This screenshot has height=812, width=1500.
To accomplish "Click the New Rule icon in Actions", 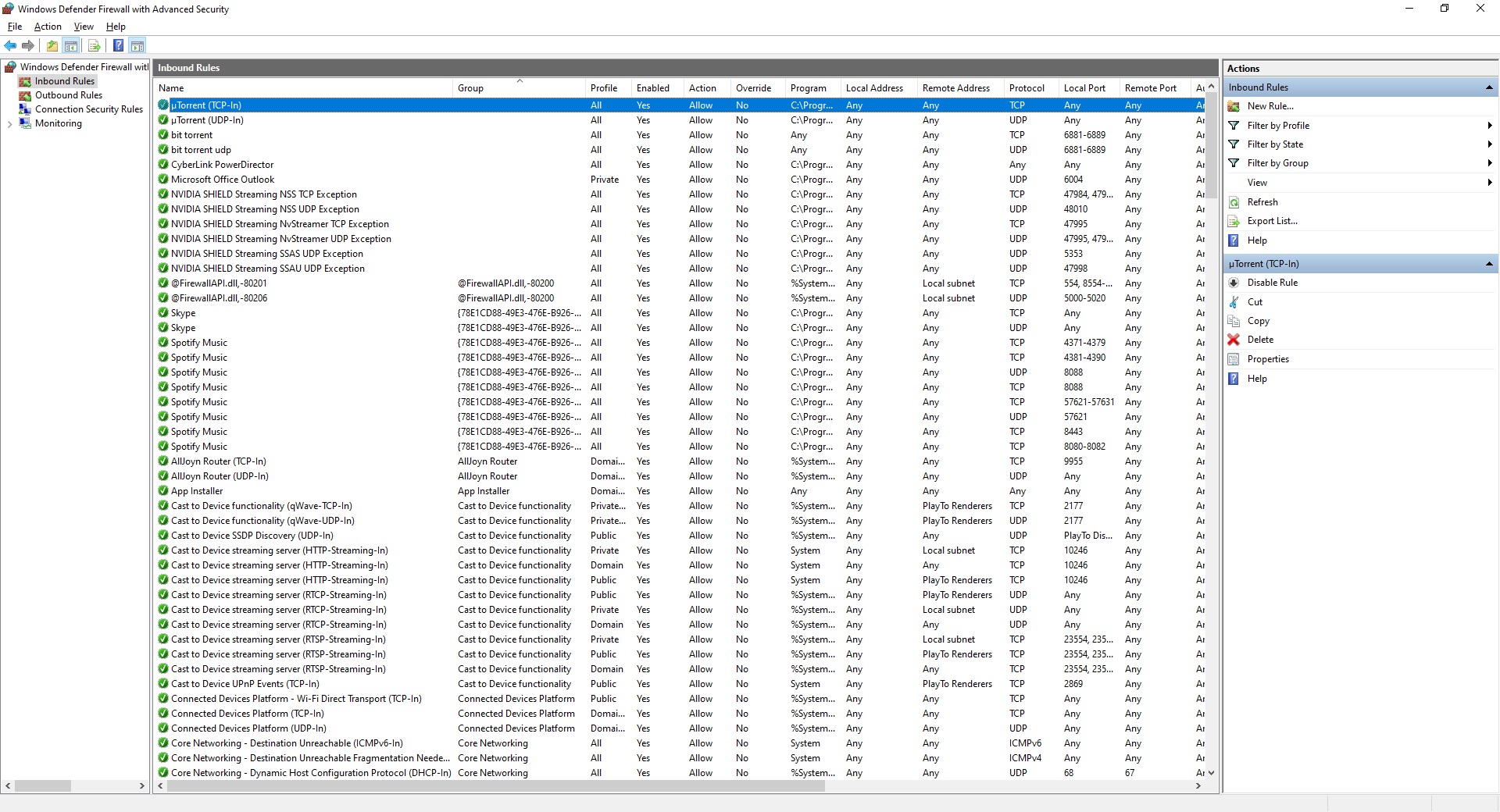I will point(1234,106).
